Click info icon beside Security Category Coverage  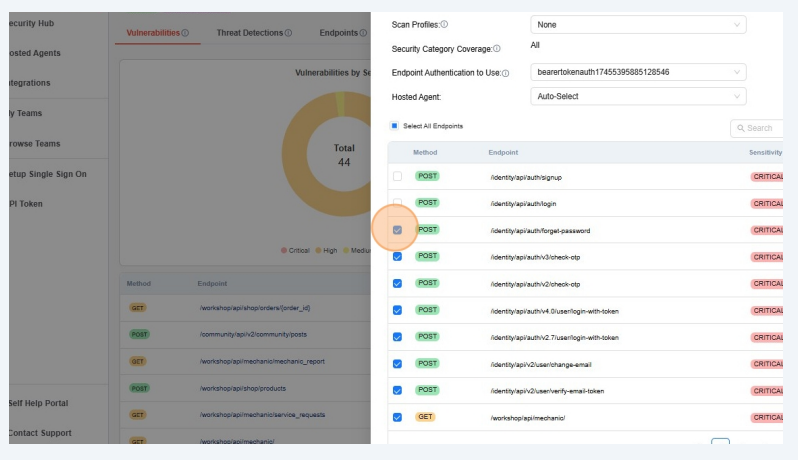(x=497, y=48)
